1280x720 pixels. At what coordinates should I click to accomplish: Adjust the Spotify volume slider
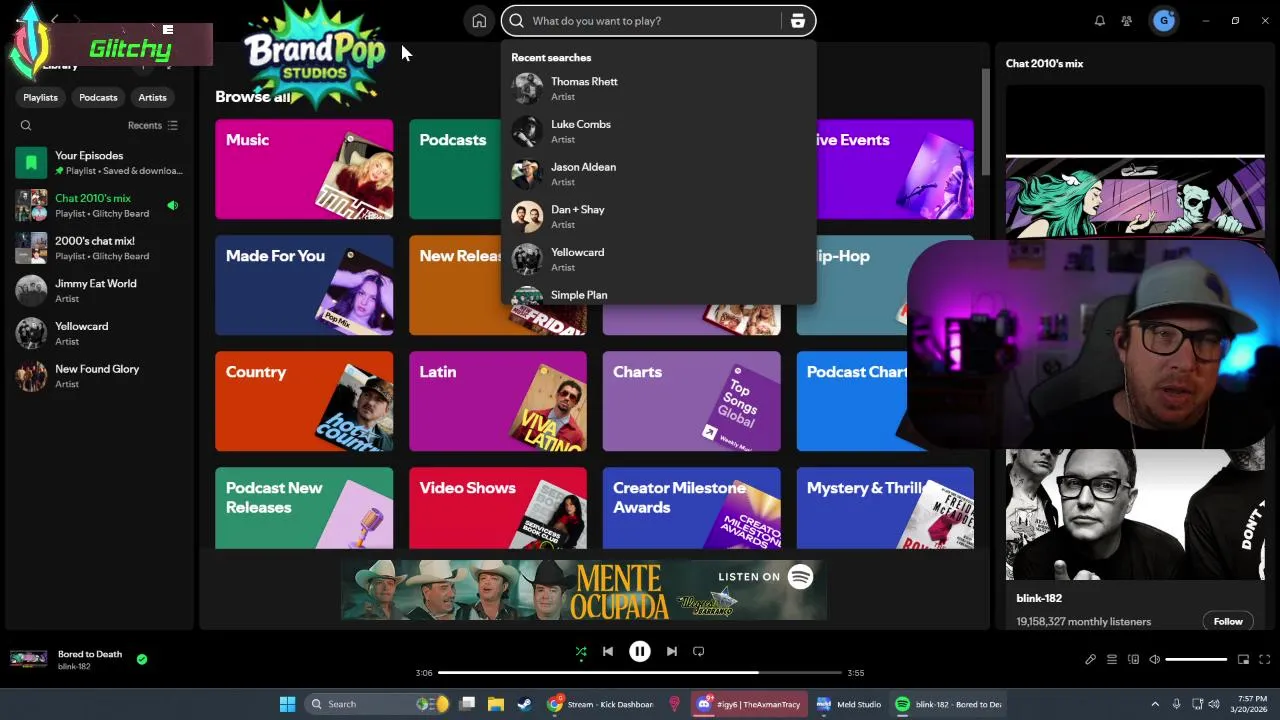tap(1196, 659)
